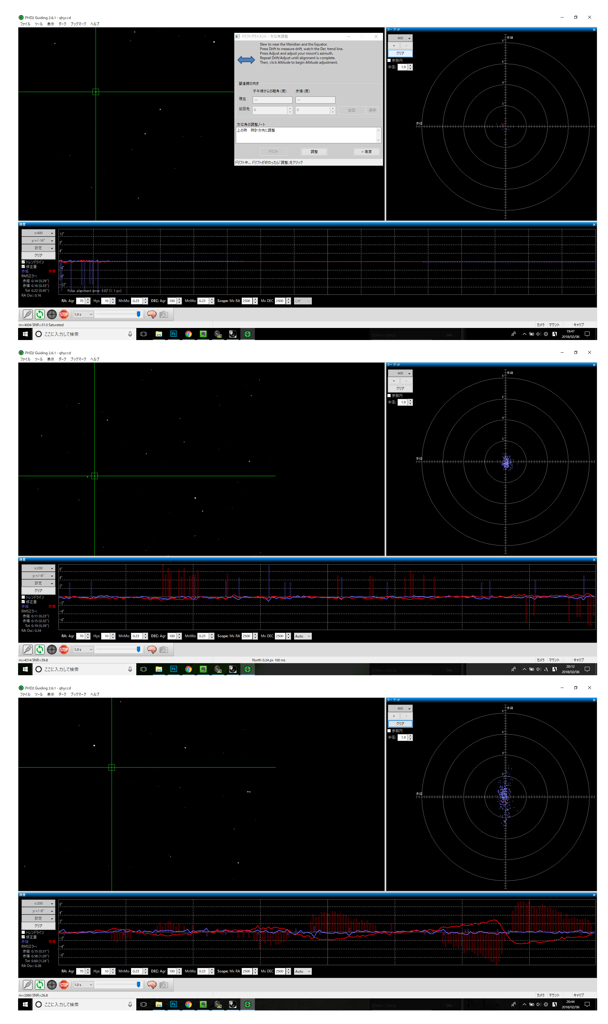Open camera settings icon in the top window

(164, 314)
